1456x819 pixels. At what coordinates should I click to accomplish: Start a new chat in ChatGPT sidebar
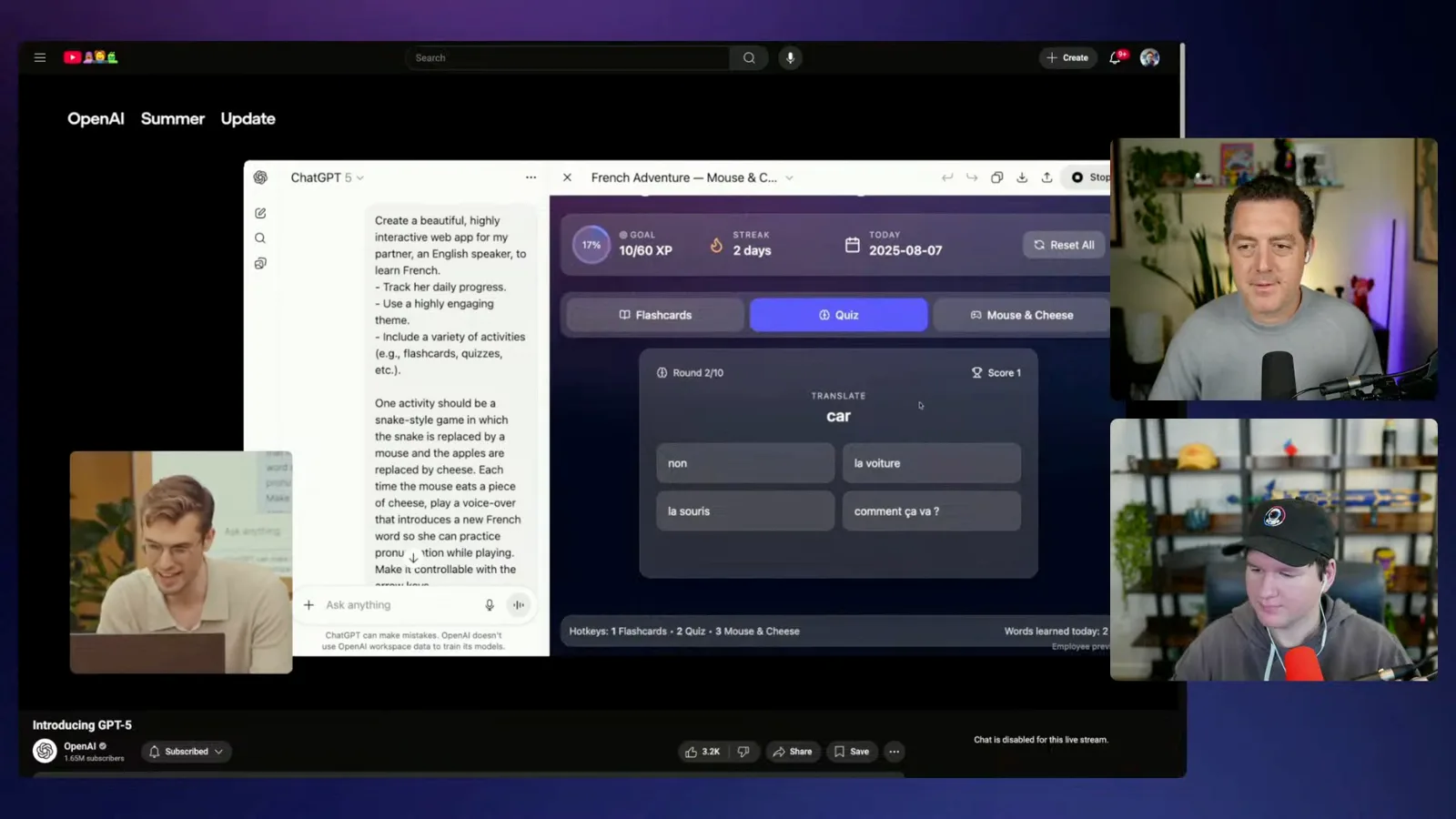(260, 213)
